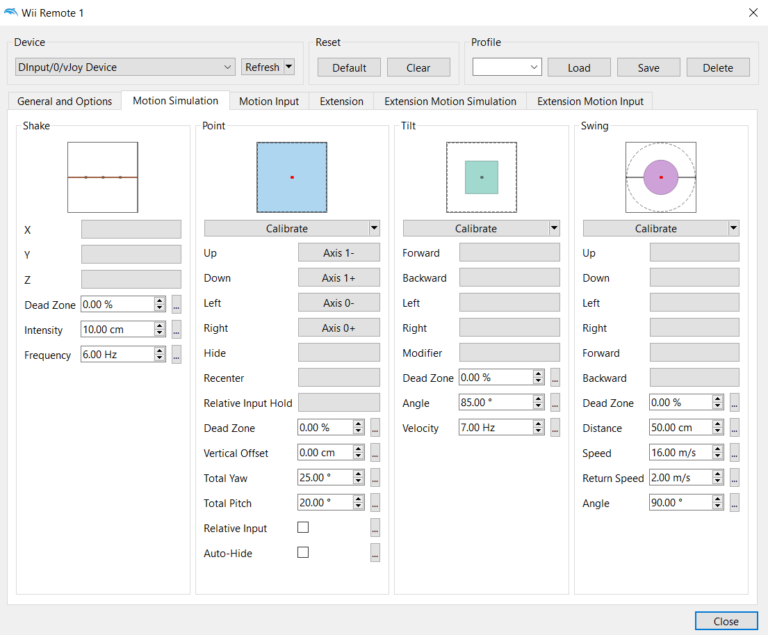Click the Shake Intensity stepper arrows

pos(160,329)
